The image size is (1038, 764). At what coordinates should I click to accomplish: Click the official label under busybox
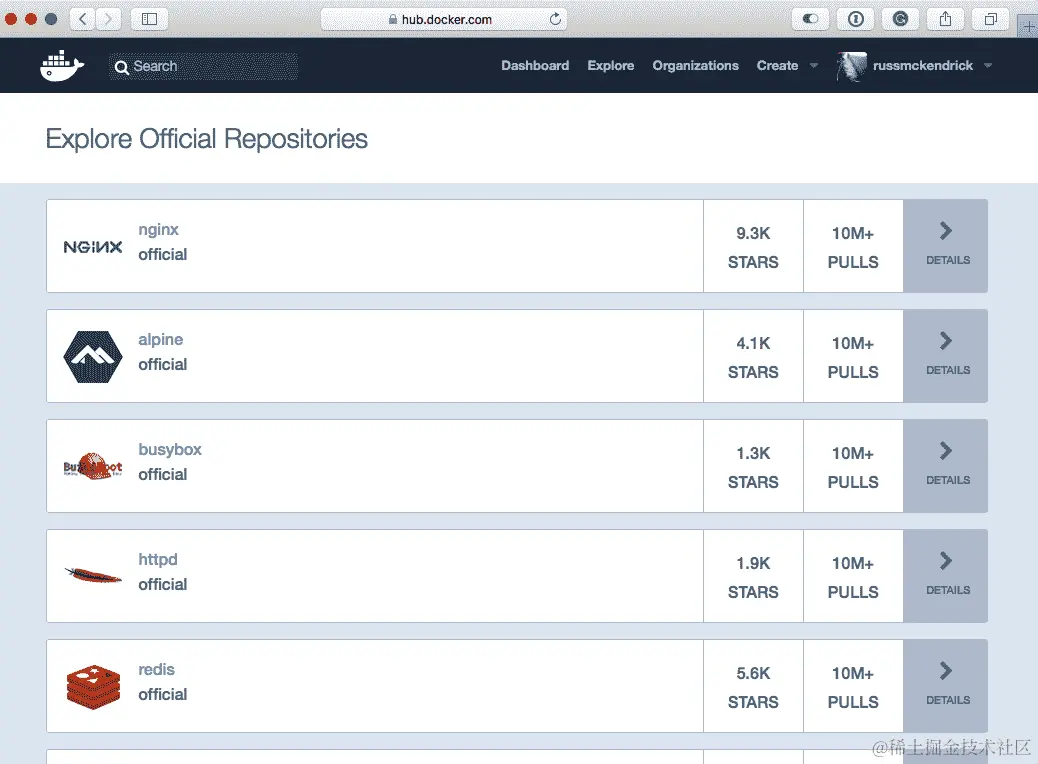pyautogui.click(x=163, y=474)
